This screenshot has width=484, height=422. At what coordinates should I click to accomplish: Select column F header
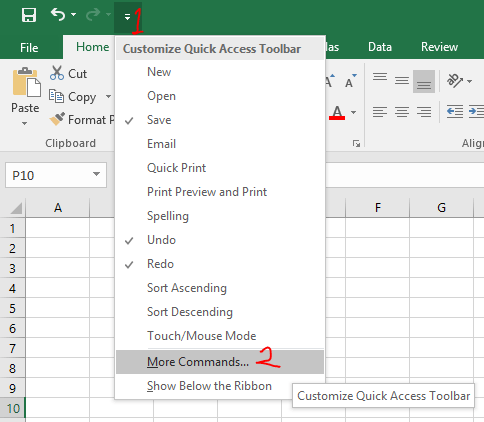(x=378, y=208)
